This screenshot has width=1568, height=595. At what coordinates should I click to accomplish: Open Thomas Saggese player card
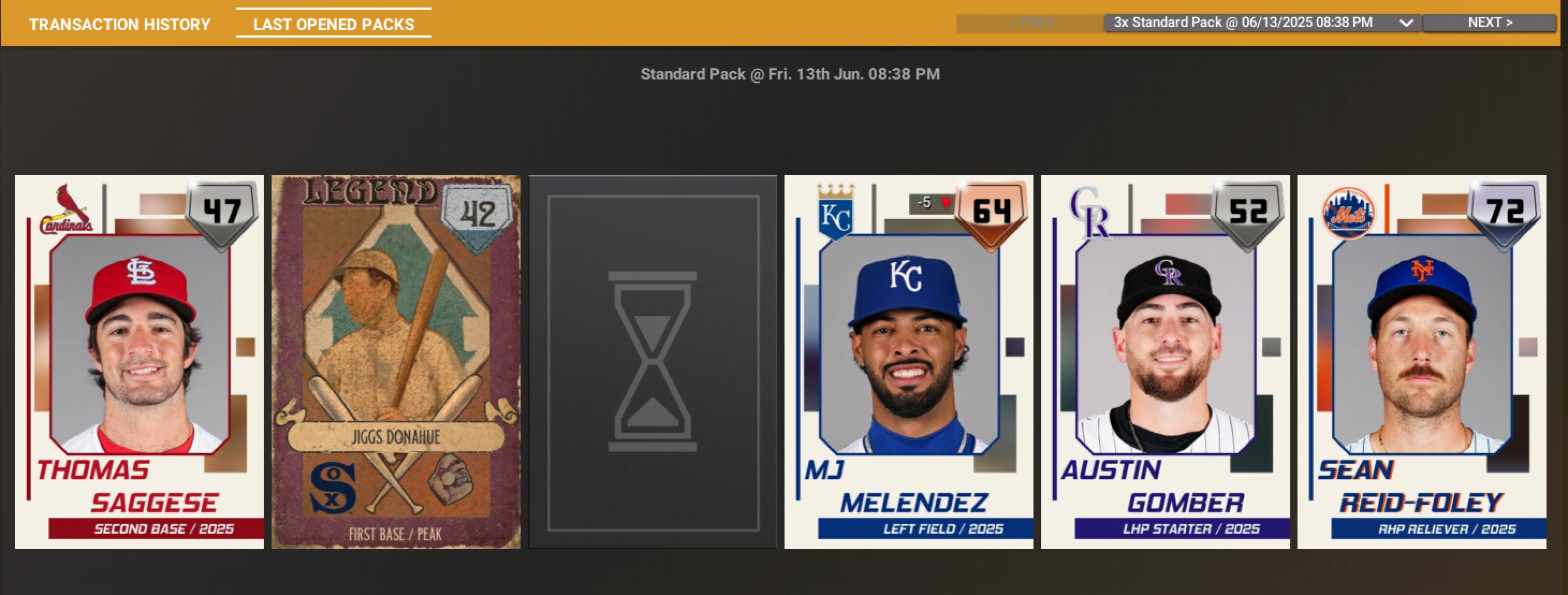(140, 362)
